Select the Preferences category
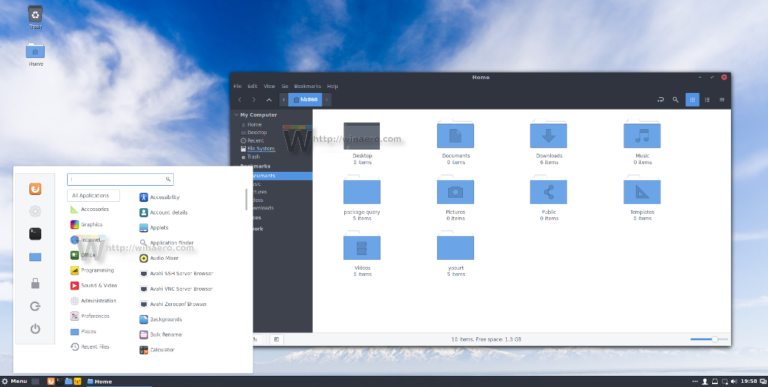The width and height of the screenshot is (768, 387). [x=90, y=316]
